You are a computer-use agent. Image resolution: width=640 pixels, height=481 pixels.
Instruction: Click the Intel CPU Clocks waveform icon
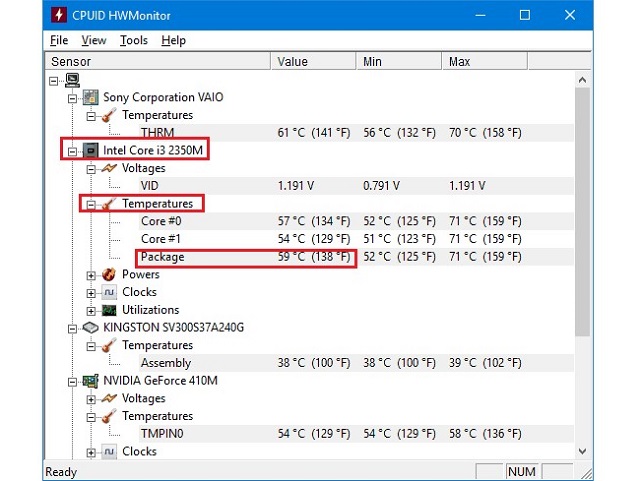pyautogui.click(x=109, y=292)
